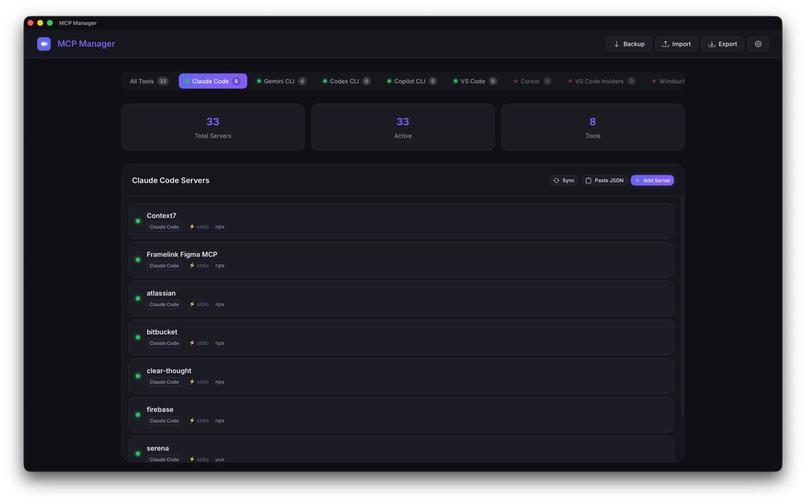Image resolution: width=806 pixels, height=503 pixels.
Task: Switch to the Copilot CLI tab
Action: point(412,81)
